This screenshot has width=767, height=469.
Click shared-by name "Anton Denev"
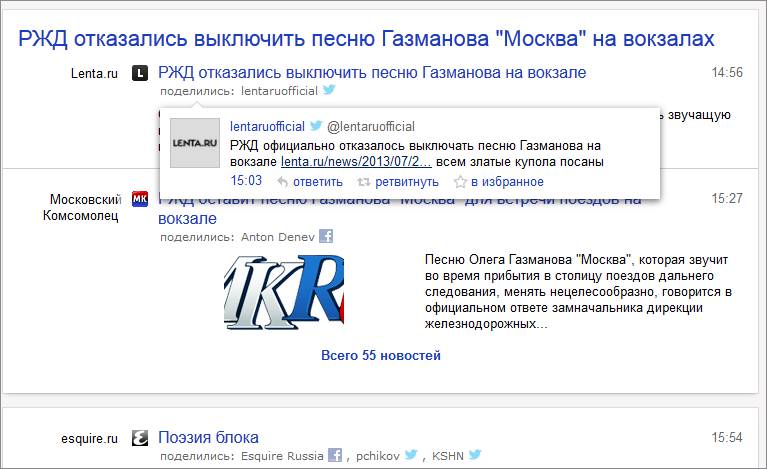278,237
